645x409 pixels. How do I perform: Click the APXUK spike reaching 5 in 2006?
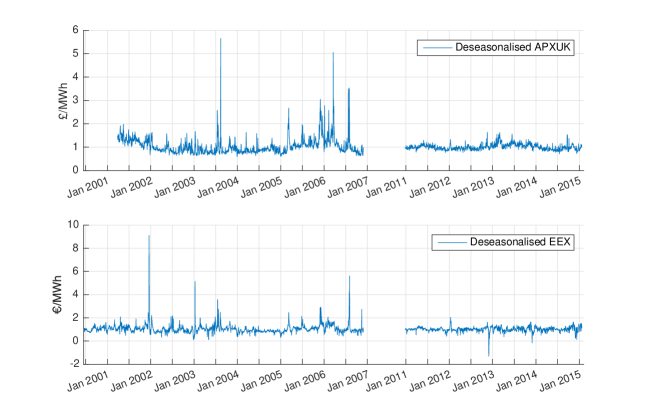(333, 53)
